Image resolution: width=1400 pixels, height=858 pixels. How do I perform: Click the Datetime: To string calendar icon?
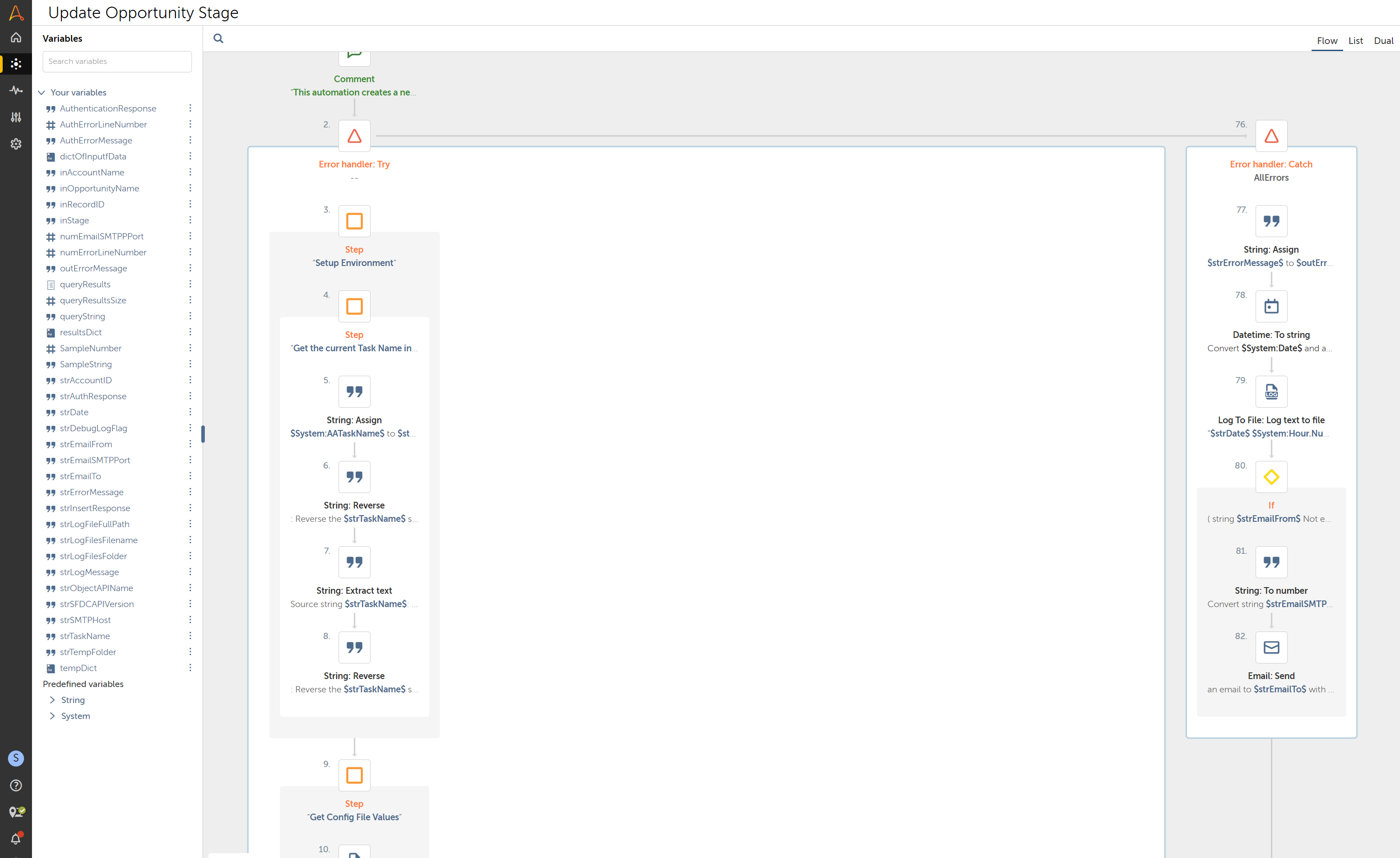(x=1271, y=306)
